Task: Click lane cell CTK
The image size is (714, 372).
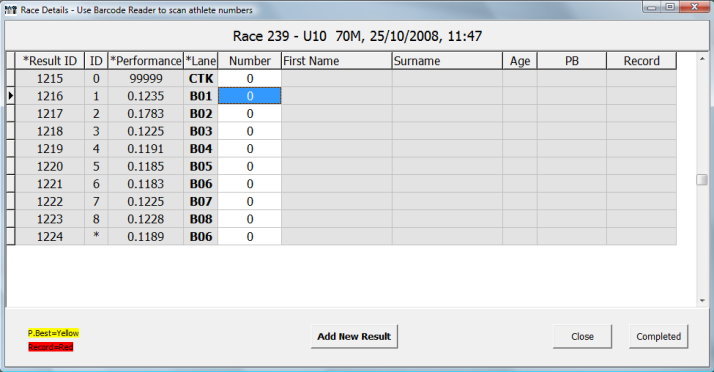Action: pos(201,78)
